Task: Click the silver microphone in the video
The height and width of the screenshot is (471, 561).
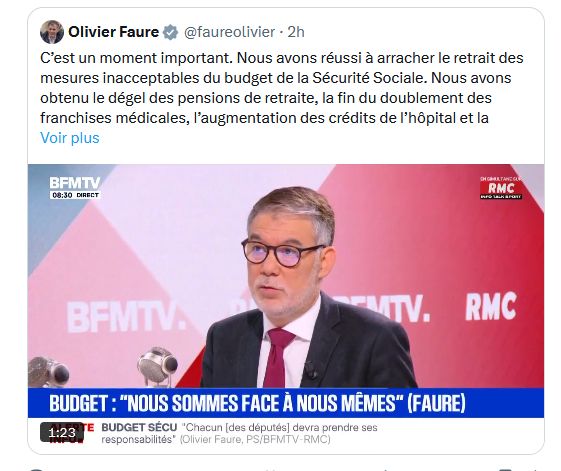Action: tap(157, 364)
